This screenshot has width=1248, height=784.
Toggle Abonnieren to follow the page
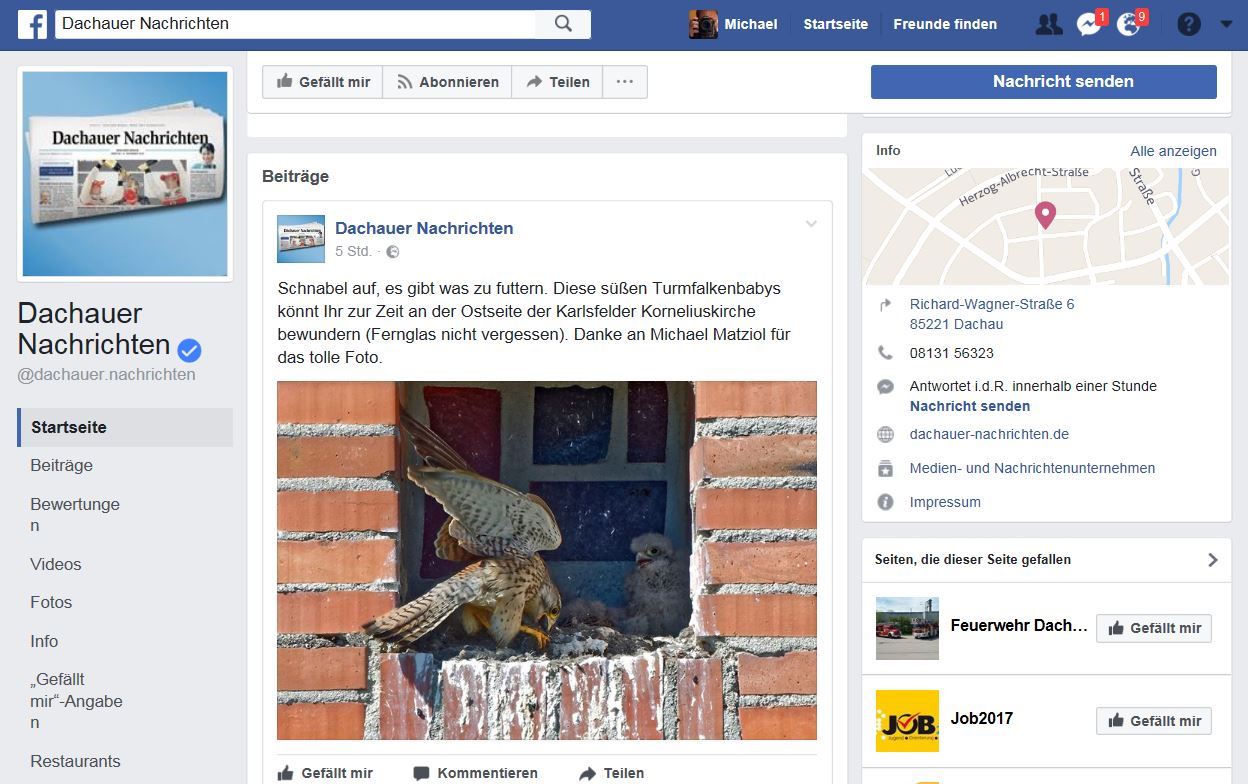point(447,82)
